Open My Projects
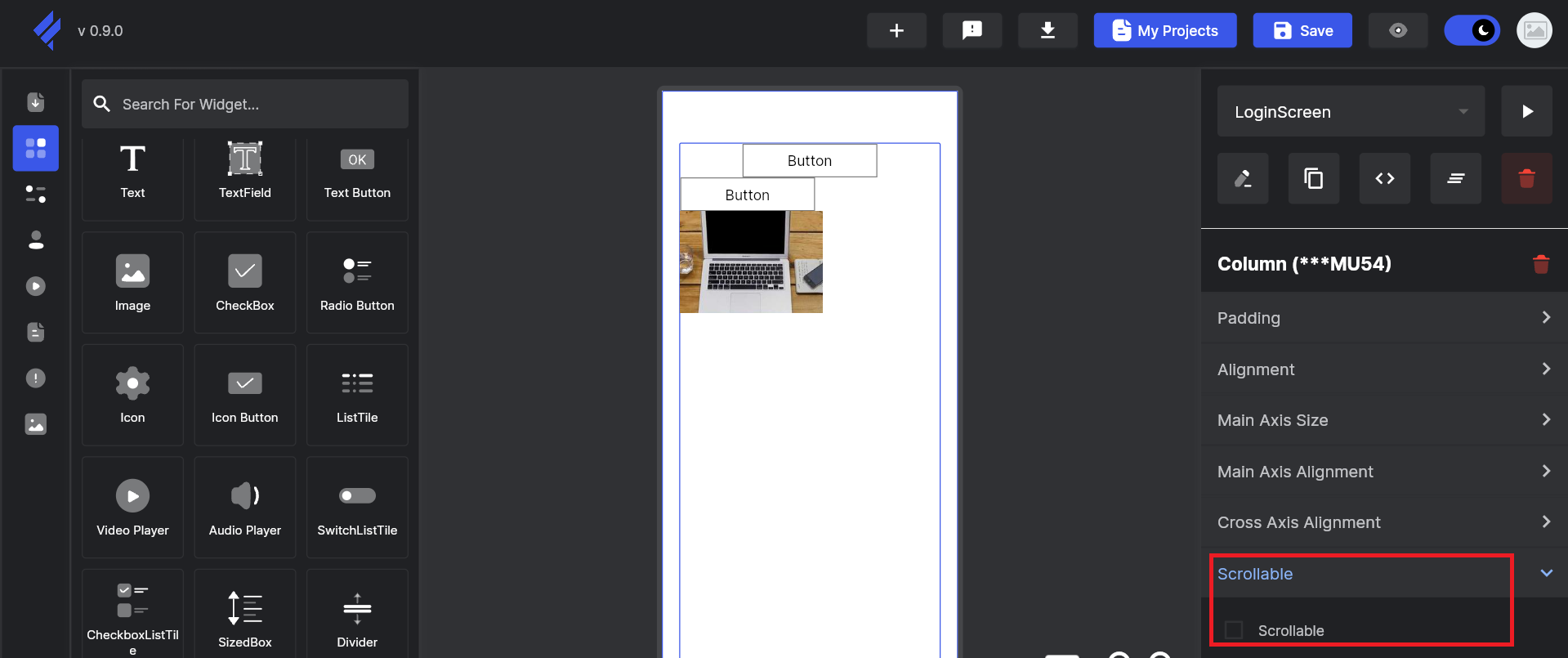Screen dimensions: 1568x658 tap(1164, 31)
